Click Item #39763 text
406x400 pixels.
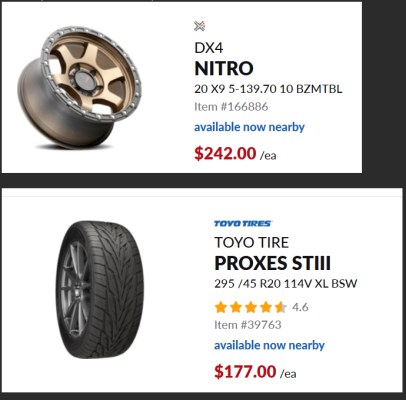tap(248, 325)
